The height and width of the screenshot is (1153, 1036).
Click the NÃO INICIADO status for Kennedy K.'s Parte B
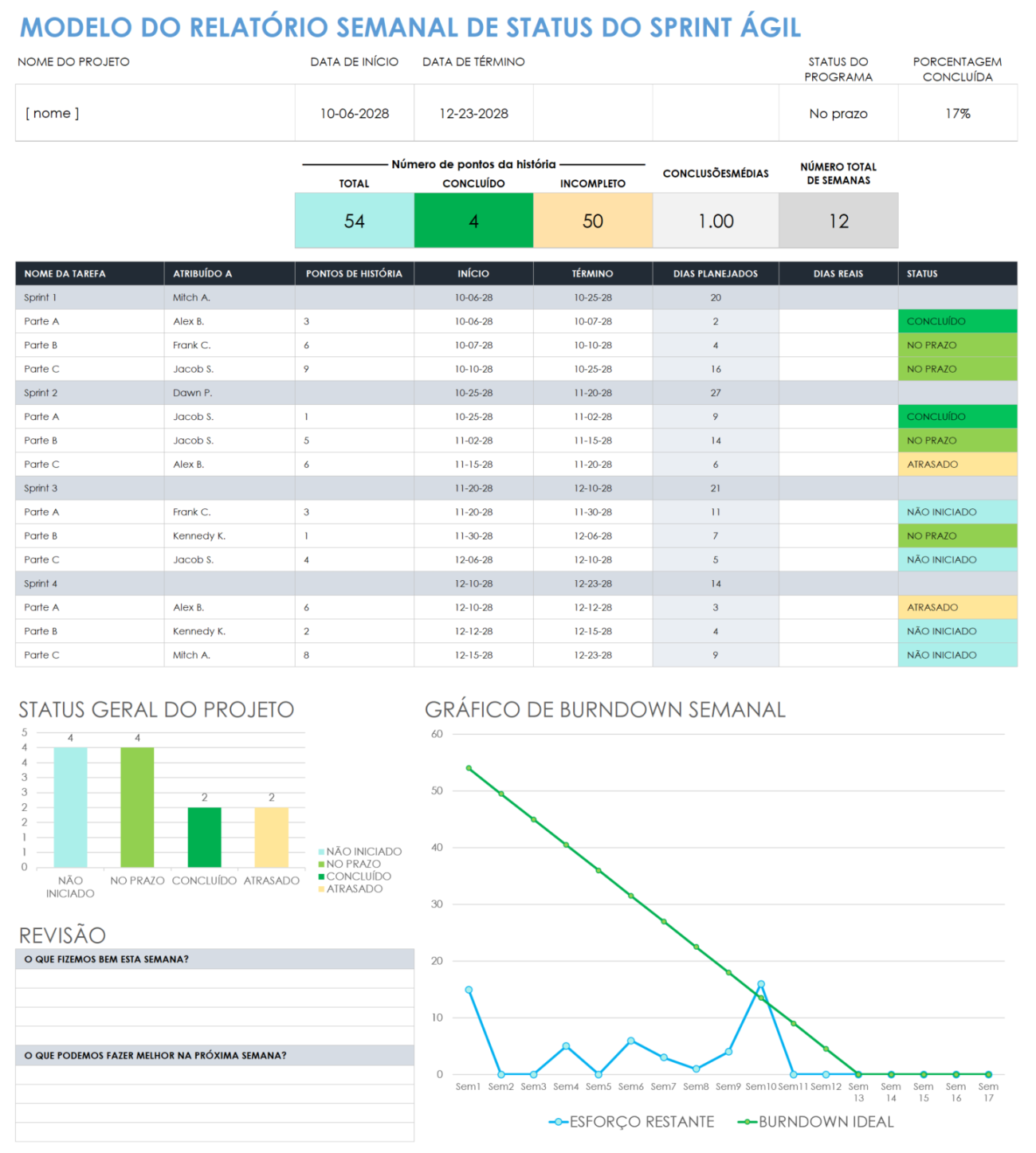pyautogui.click(x=956, y=631)
